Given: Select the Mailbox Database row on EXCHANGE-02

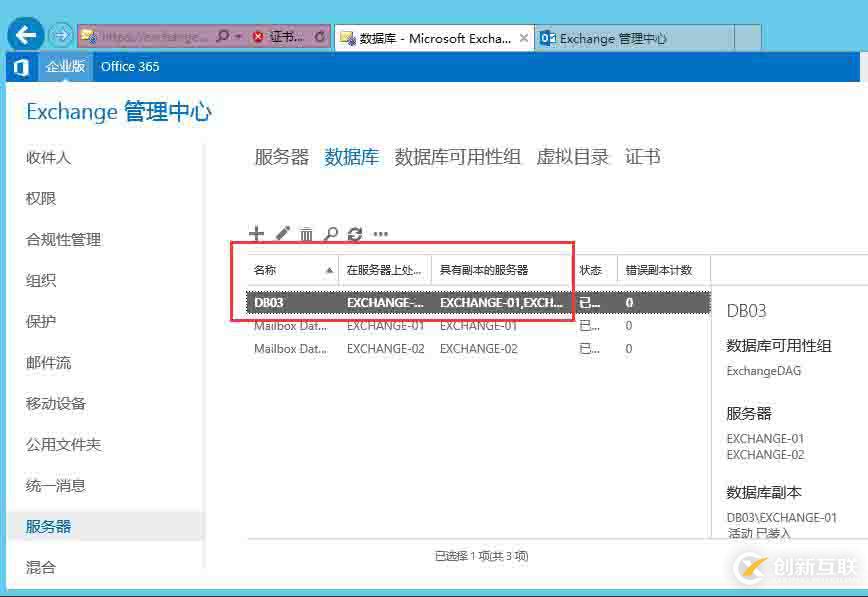Looking at the screenshot, I should tap(478, 349).
